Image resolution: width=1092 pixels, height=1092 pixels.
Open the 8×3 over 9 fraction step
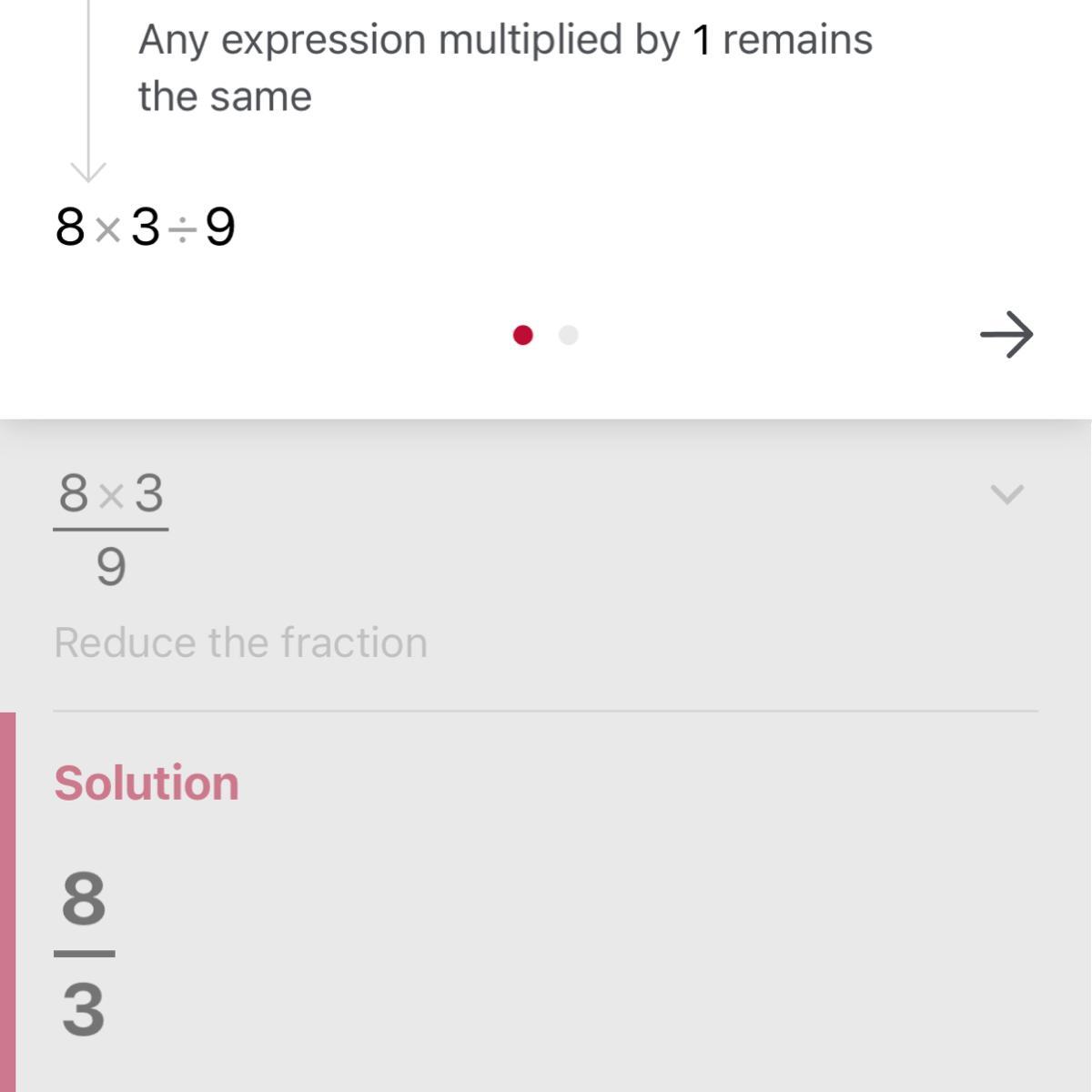[111, 529]
